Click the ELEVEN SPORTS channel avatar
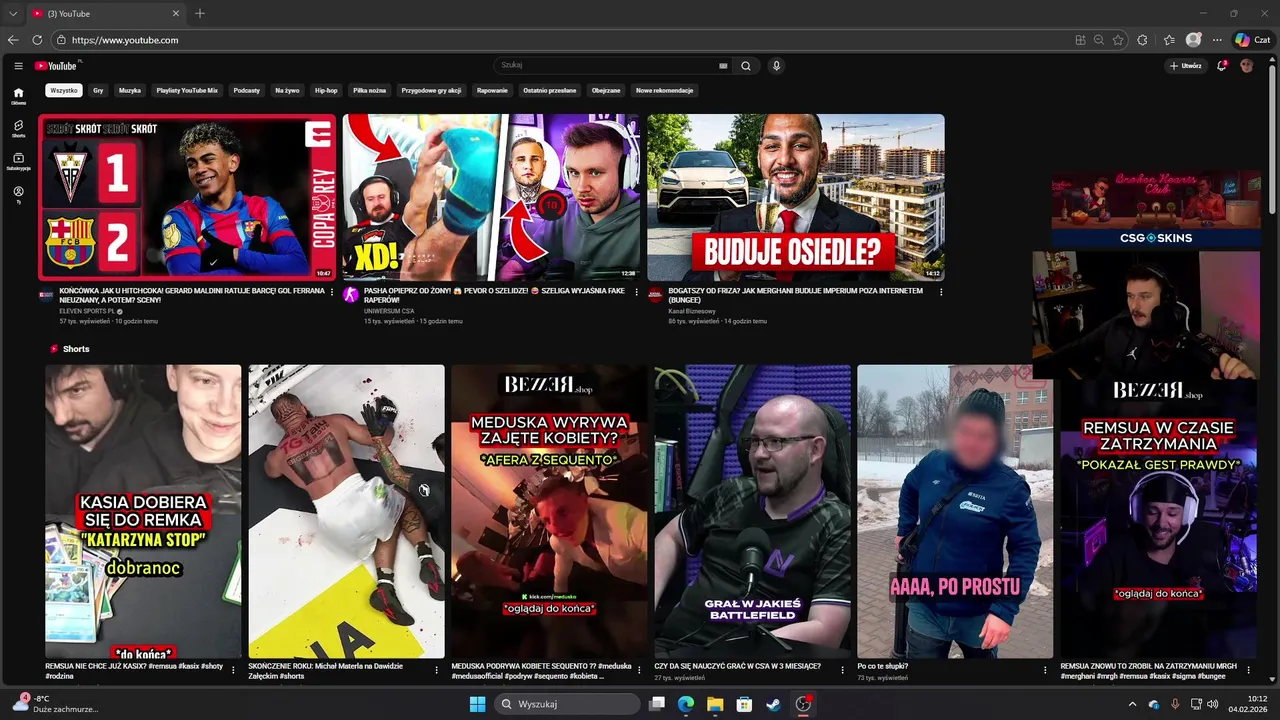This screenshot has width=1280, height=720. tap(46, 295)
